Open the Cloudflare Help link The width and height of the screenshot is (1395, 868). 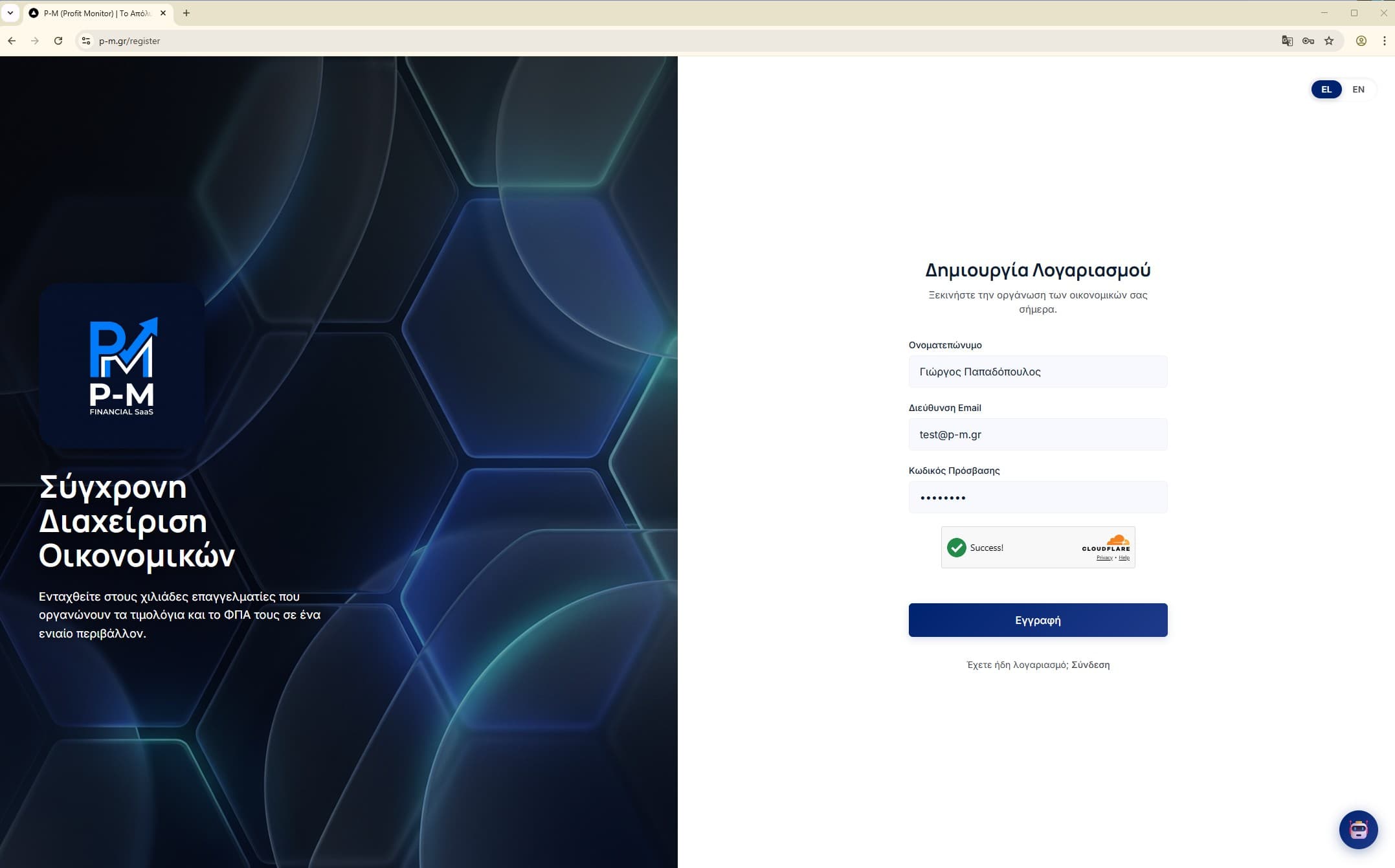click(x=1124, y=558)
